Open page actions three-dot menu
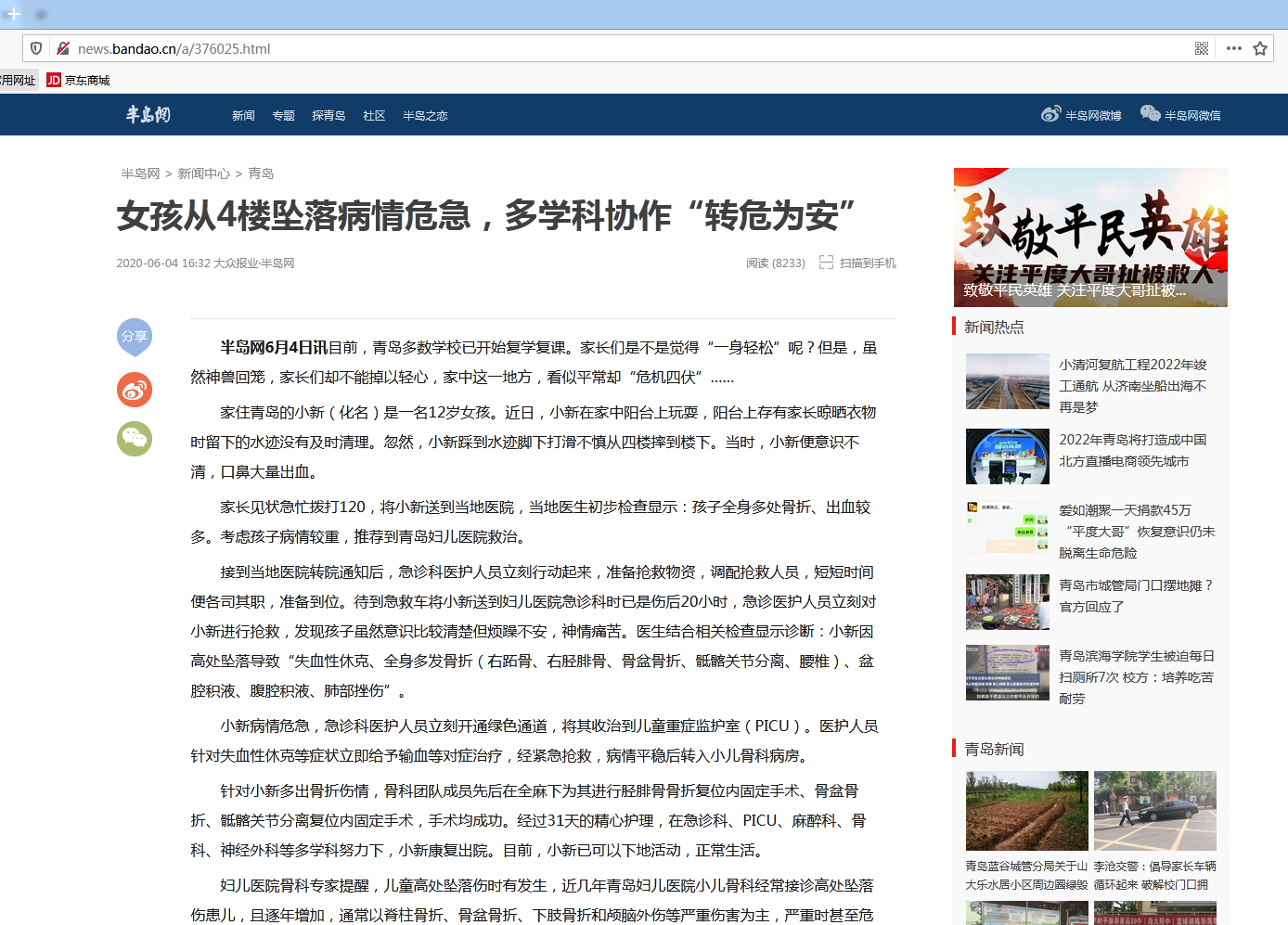 point(1233,48)
